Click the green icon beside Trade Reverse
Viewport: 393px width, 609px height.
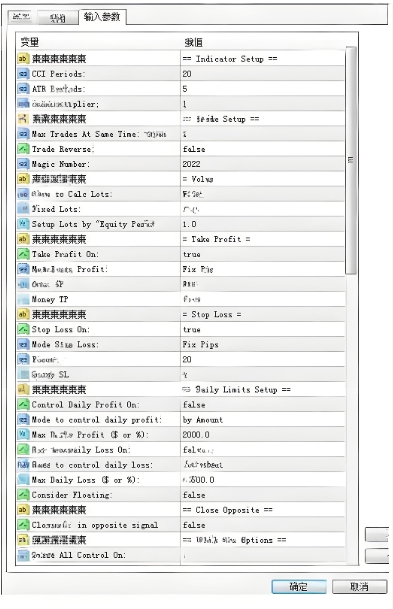[x=23, y=149]
